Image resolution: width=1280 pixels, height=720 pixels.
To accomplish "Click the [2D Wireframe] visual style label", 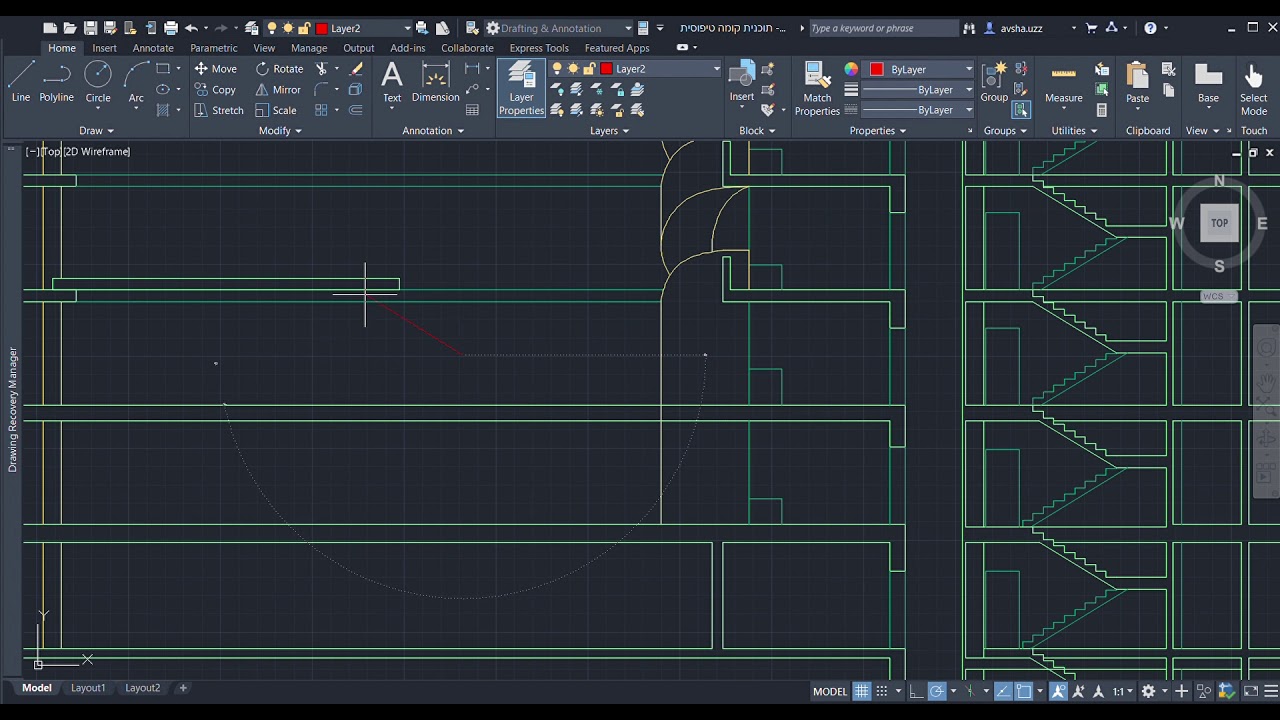I will 97,151.
